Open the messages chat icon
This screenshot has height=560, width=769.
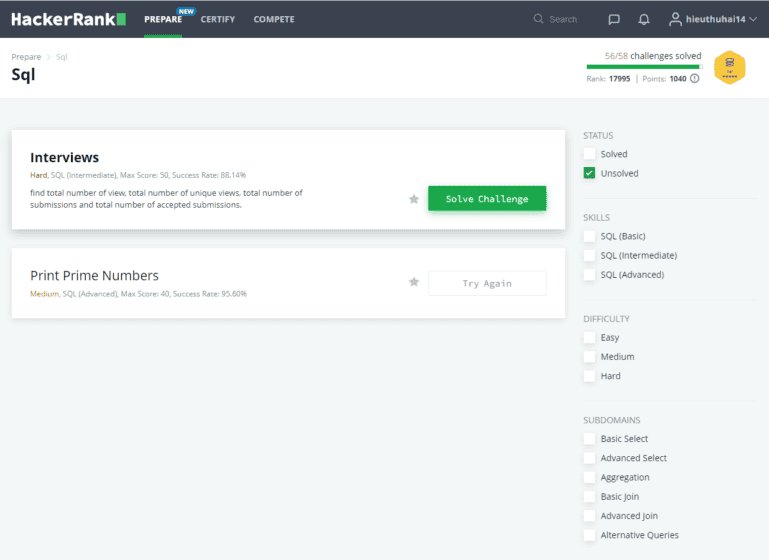click(x=614, y=19)
